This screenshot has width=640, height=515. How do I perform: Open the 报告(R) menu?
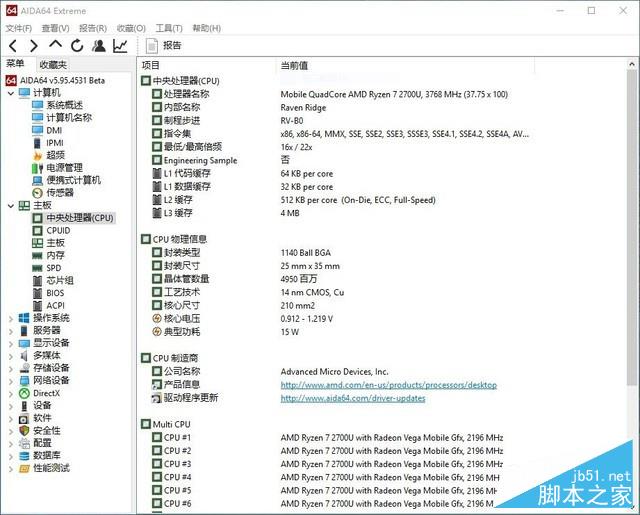pyautogui.click(x=93, y=28)
